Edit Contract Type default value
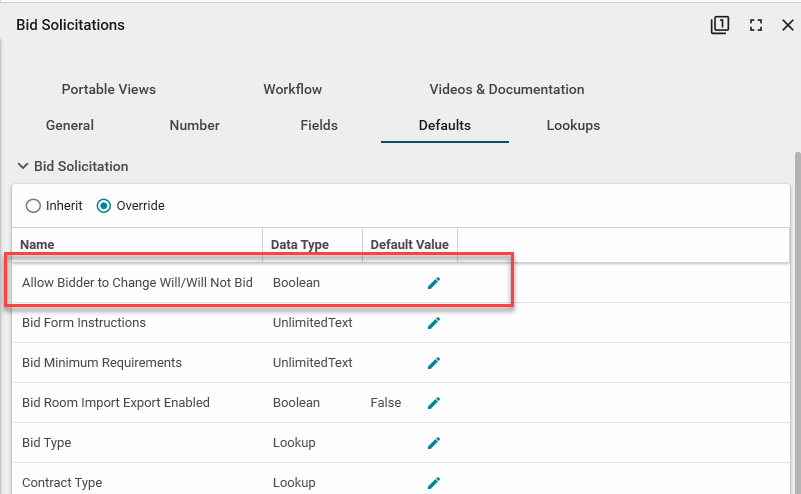801x494 pixels. 433,483
